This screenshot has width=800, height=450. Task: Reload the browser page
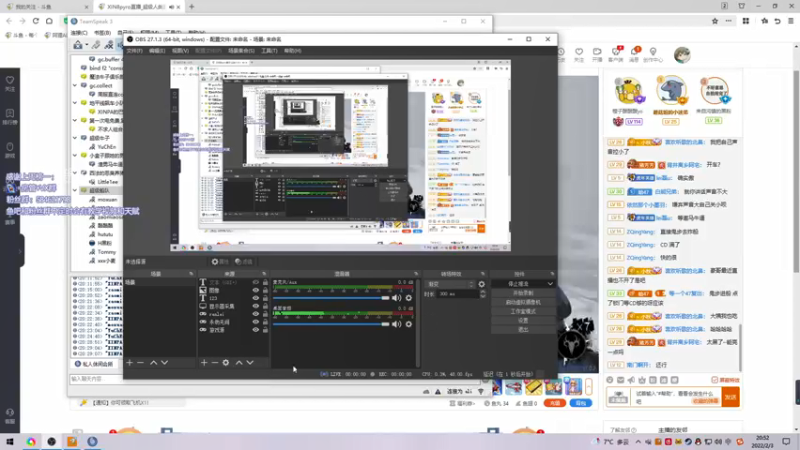pos(36,21)
